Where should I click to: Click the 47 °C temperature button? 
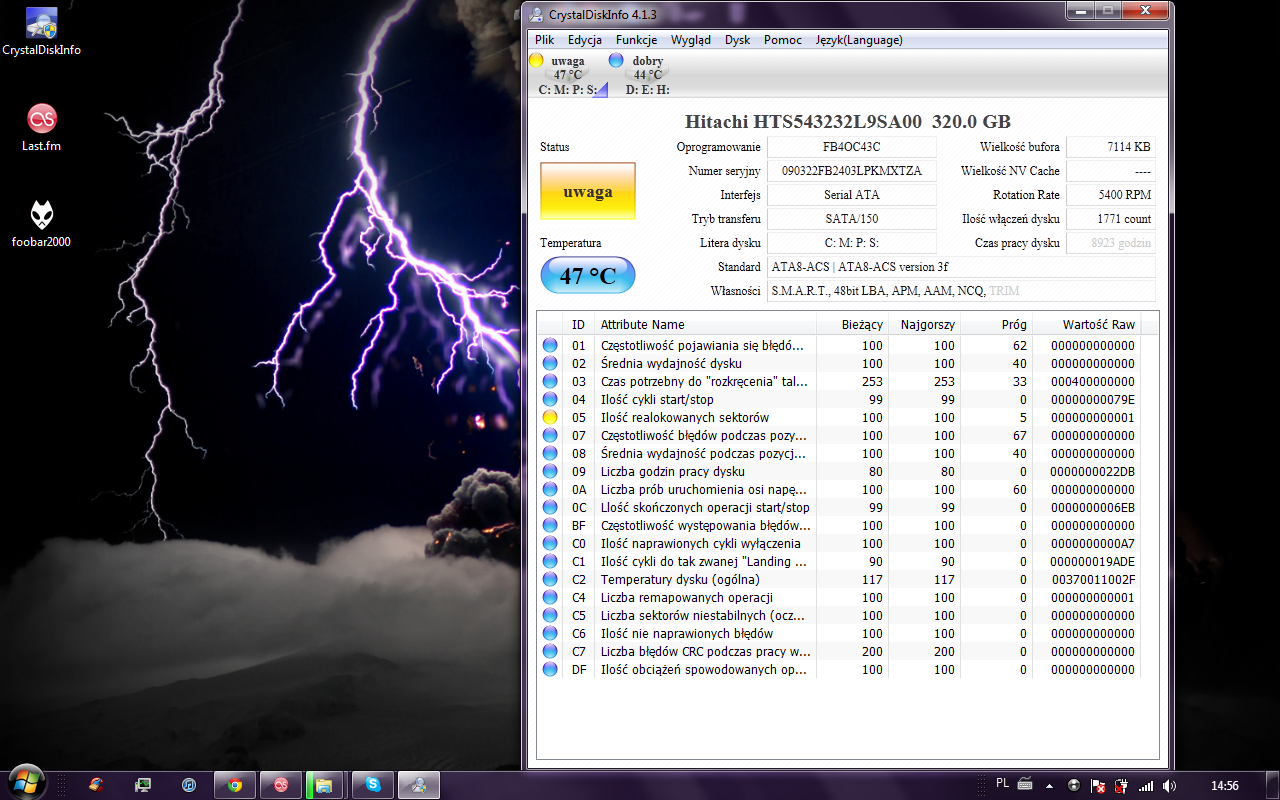click(588, 275)
